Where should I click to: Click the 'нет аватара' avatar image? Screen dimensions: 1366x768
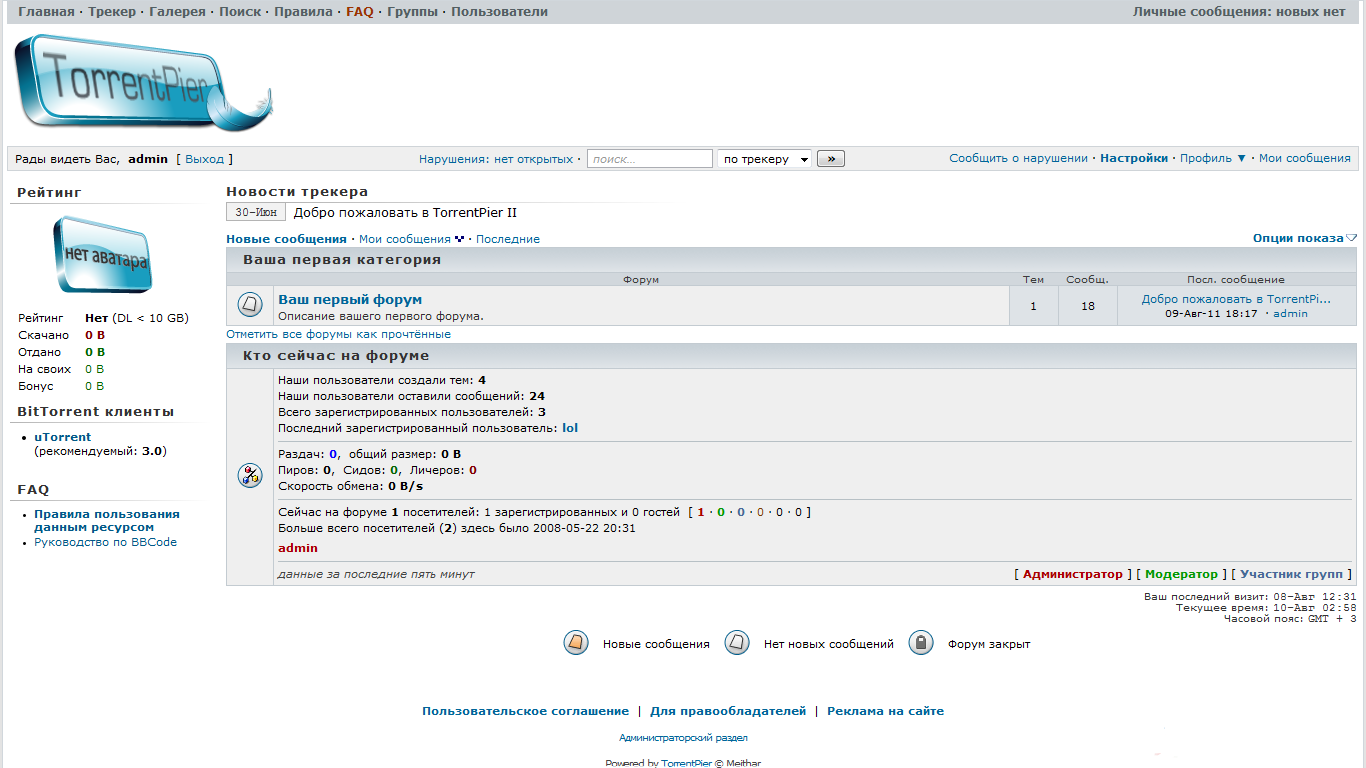point(102,256)
